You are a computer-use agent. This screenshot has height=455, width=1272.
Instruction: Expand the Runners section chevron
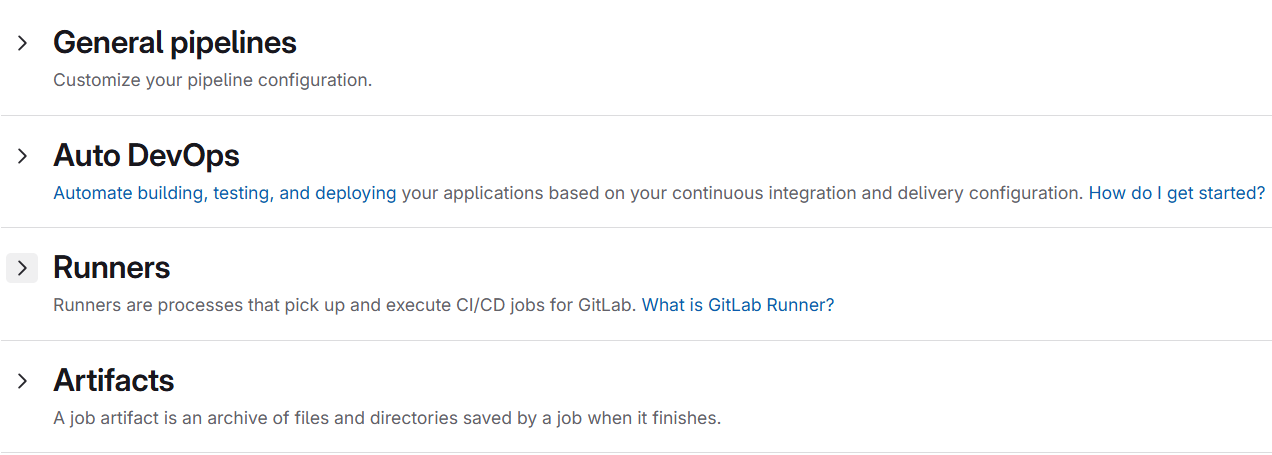tap(22, 268)
